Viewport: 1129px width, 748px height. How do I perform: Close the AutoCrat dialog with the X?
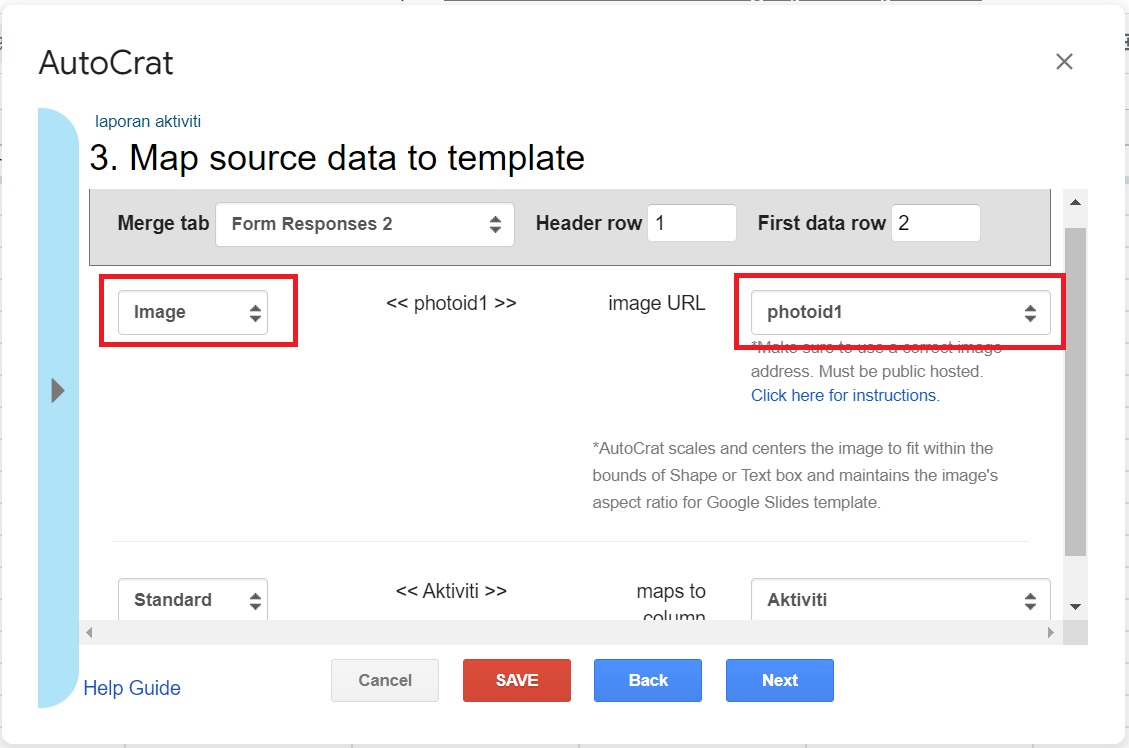click(x=1064, y=61)
